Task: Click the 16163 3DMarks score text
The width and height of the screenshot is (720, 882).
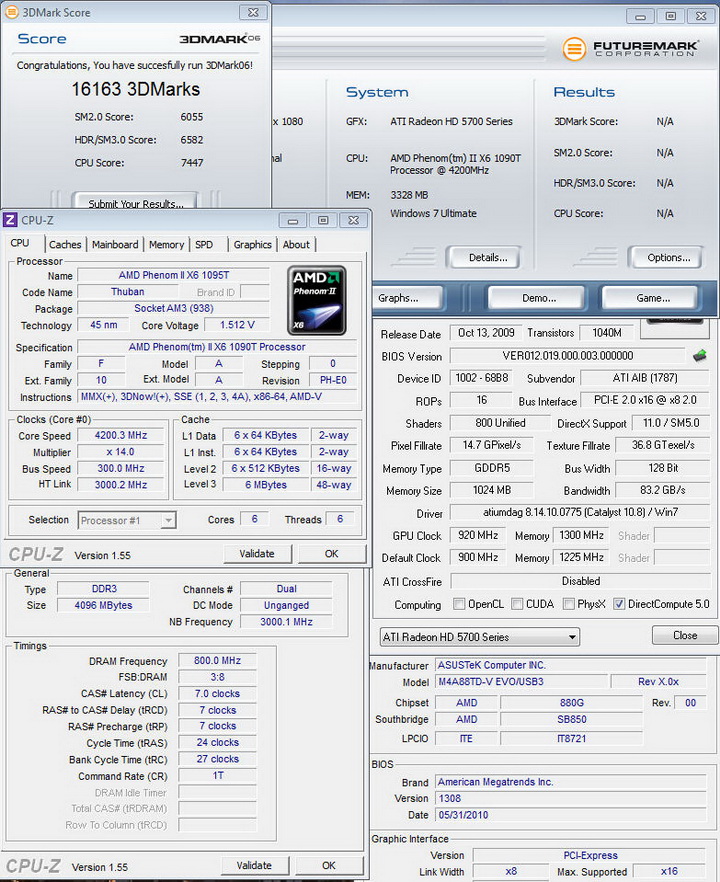Action: pyautogui.click(x=136, y=89)
